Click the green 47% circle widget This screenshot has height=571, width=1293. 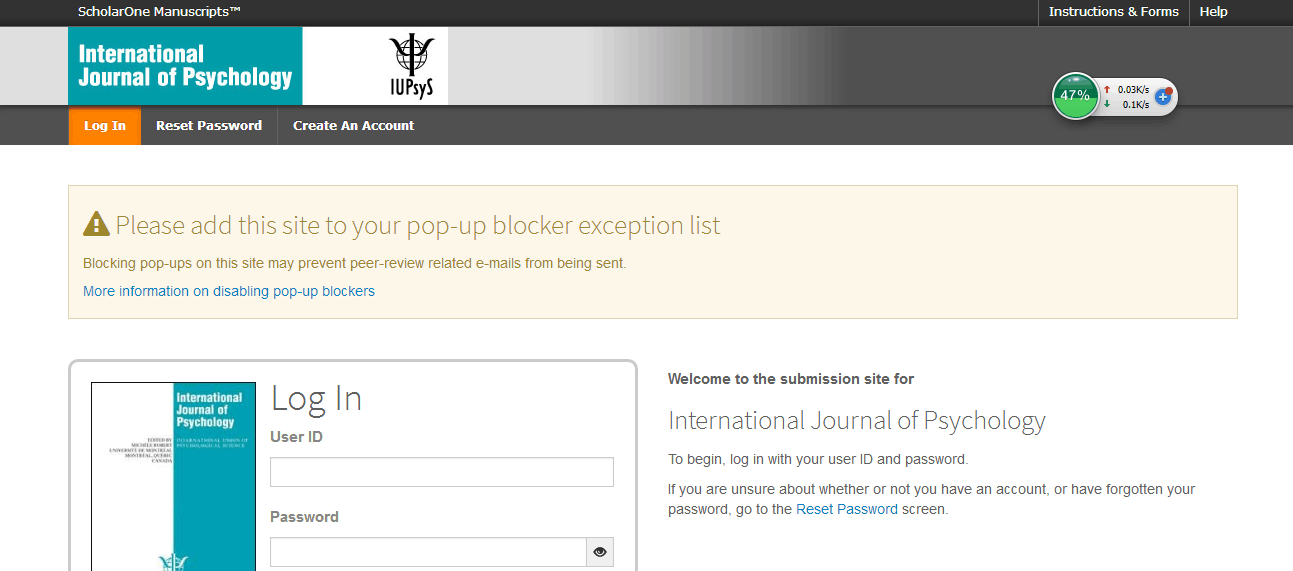point(1075,96)
